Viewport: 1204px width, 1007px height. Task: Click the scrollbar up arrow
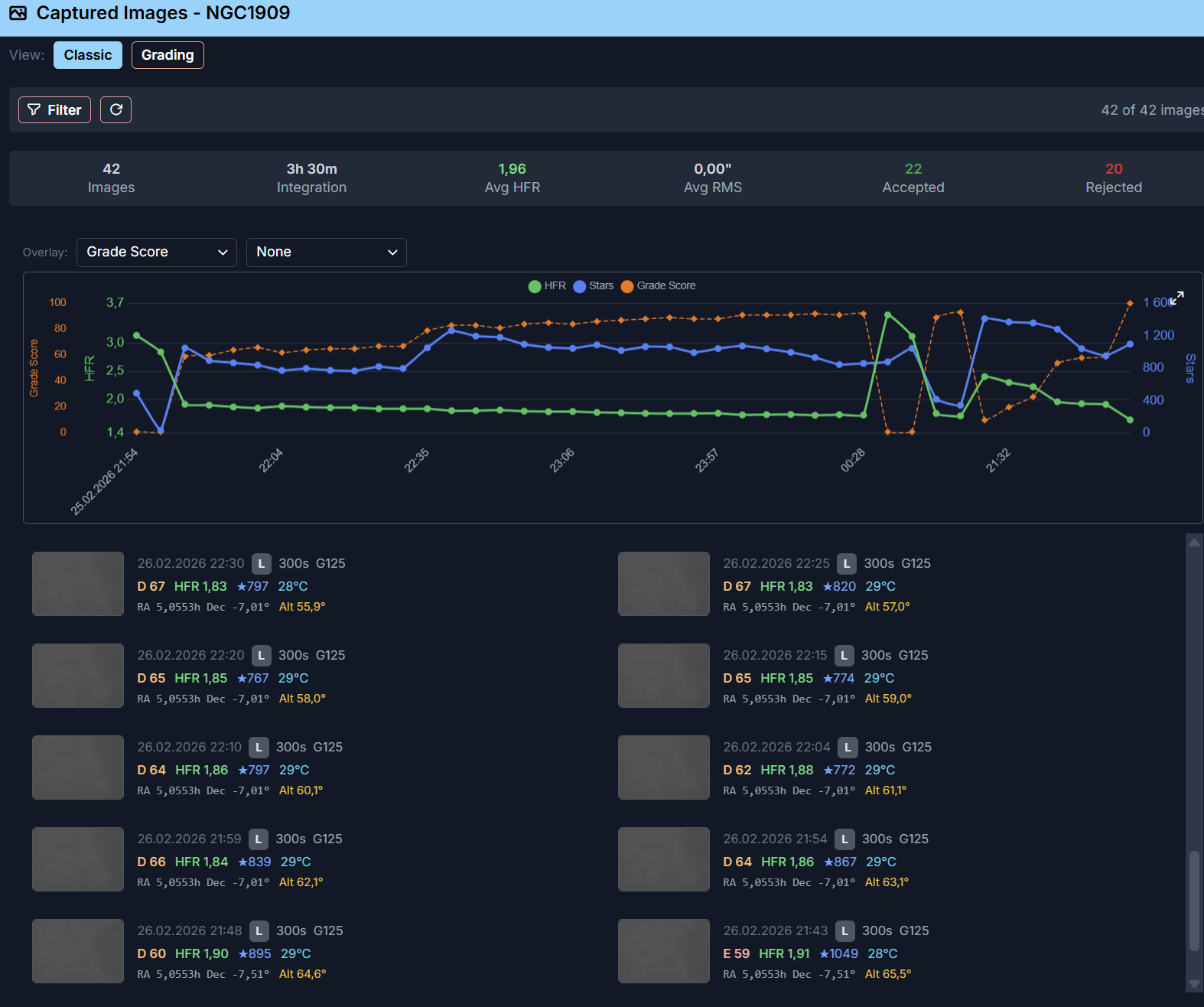[x=1193, y=543]
